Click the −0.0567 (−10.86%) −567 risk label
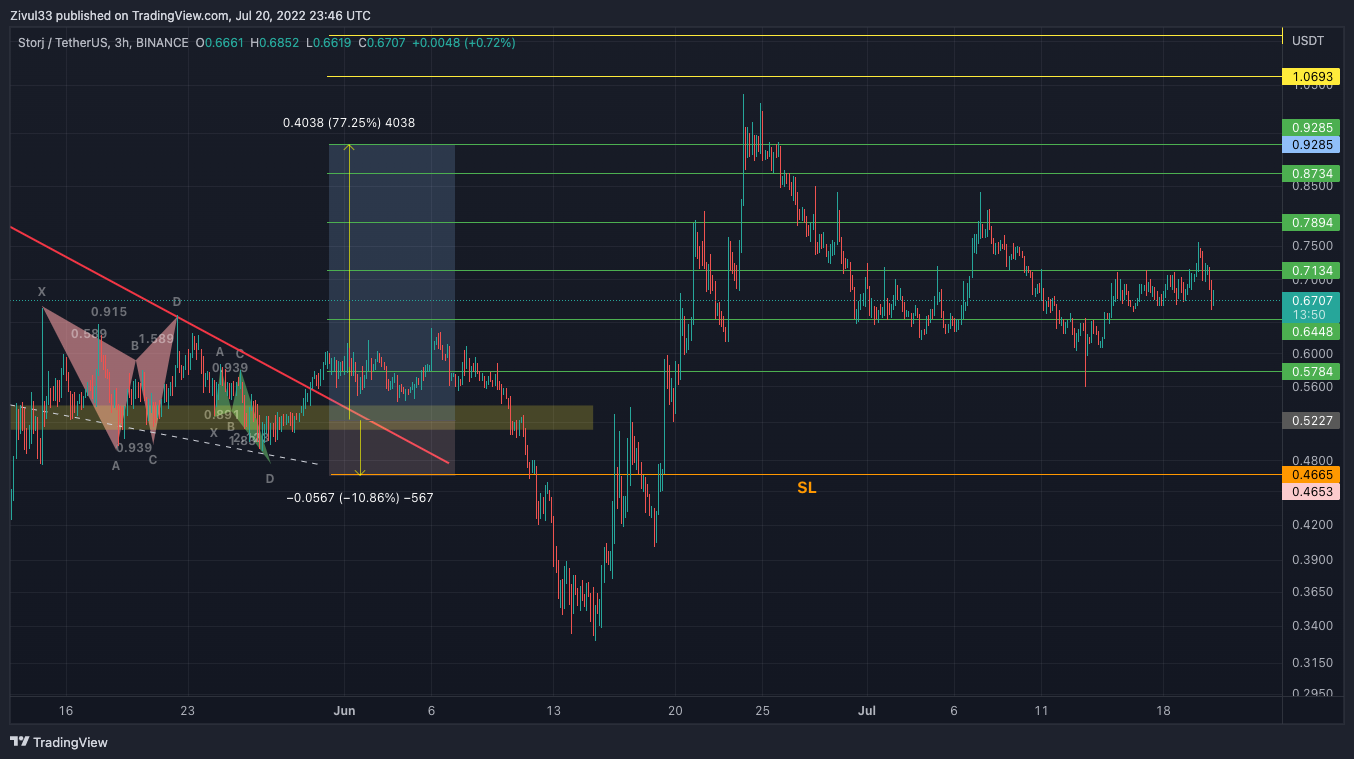Viewport: 1354px width, 759px height. point(360,497)
